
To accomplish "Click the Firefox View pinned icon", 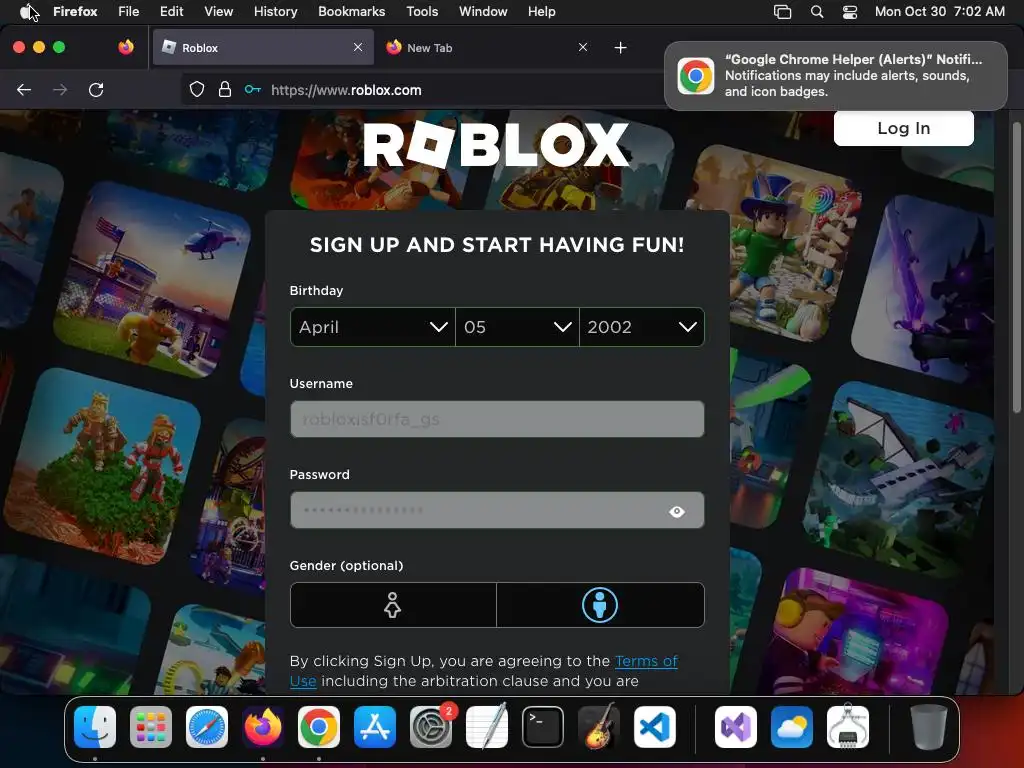I will tap(126, 47).
